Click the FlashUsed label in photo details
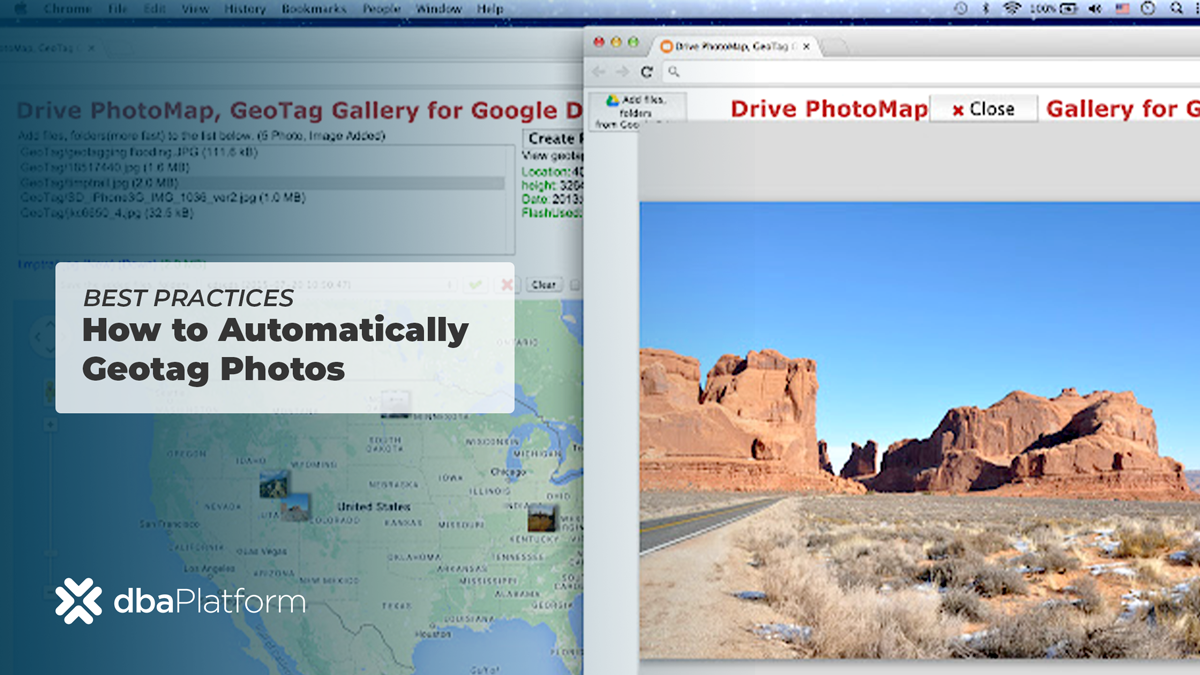1200x675 pixels. tap(552, 212)
